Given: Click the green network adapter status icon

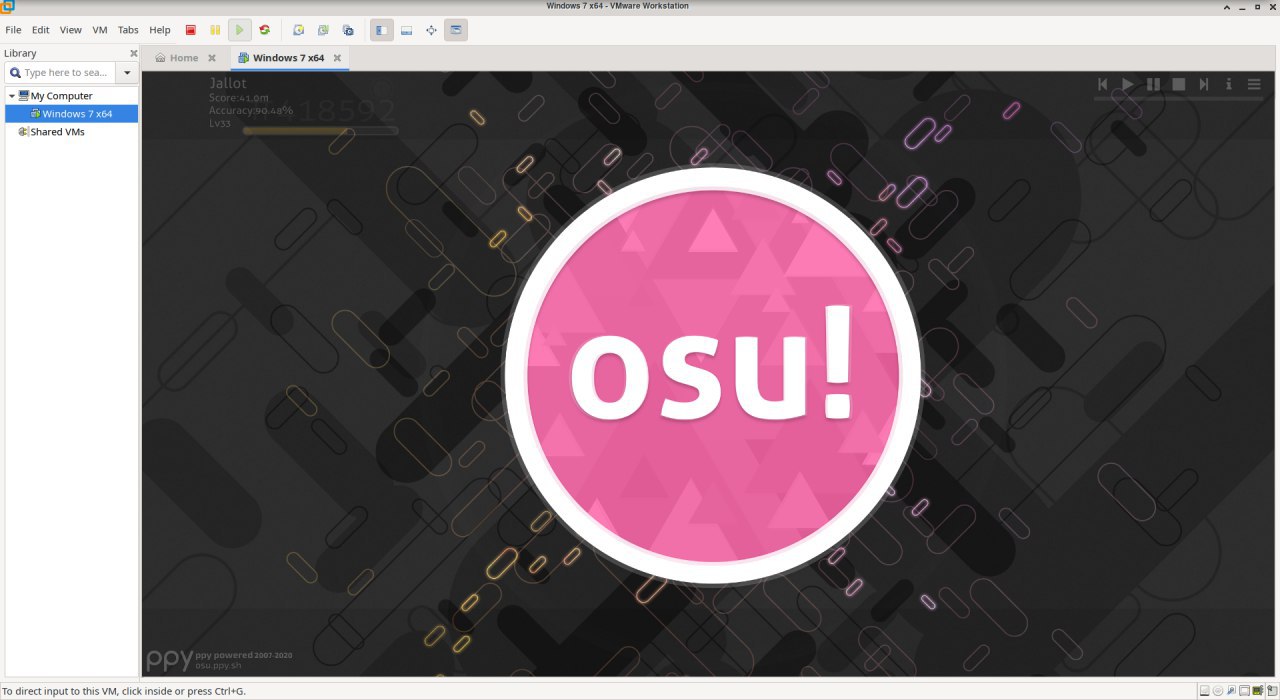Looking at the screenshot, I should click(x=1257, y=690).
